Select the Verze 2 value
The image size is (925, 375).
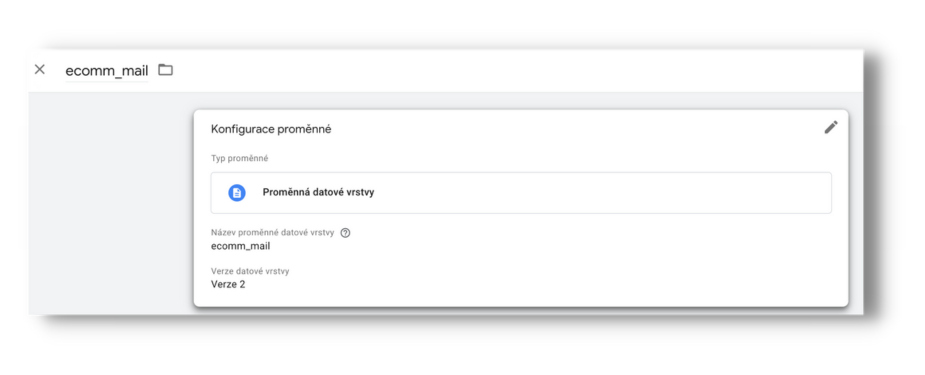coord(228,285)
